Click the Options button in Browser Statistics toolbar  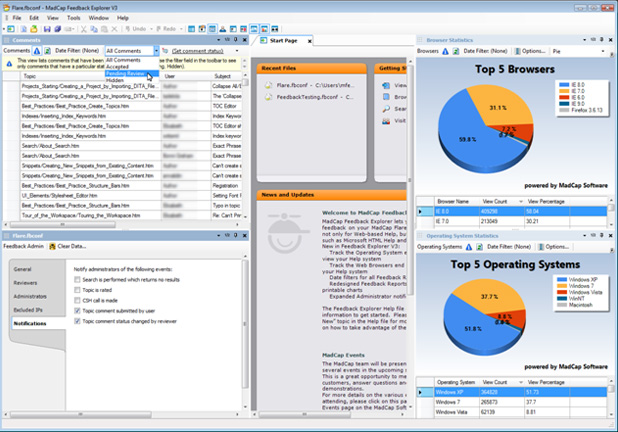tap(531, 51)
